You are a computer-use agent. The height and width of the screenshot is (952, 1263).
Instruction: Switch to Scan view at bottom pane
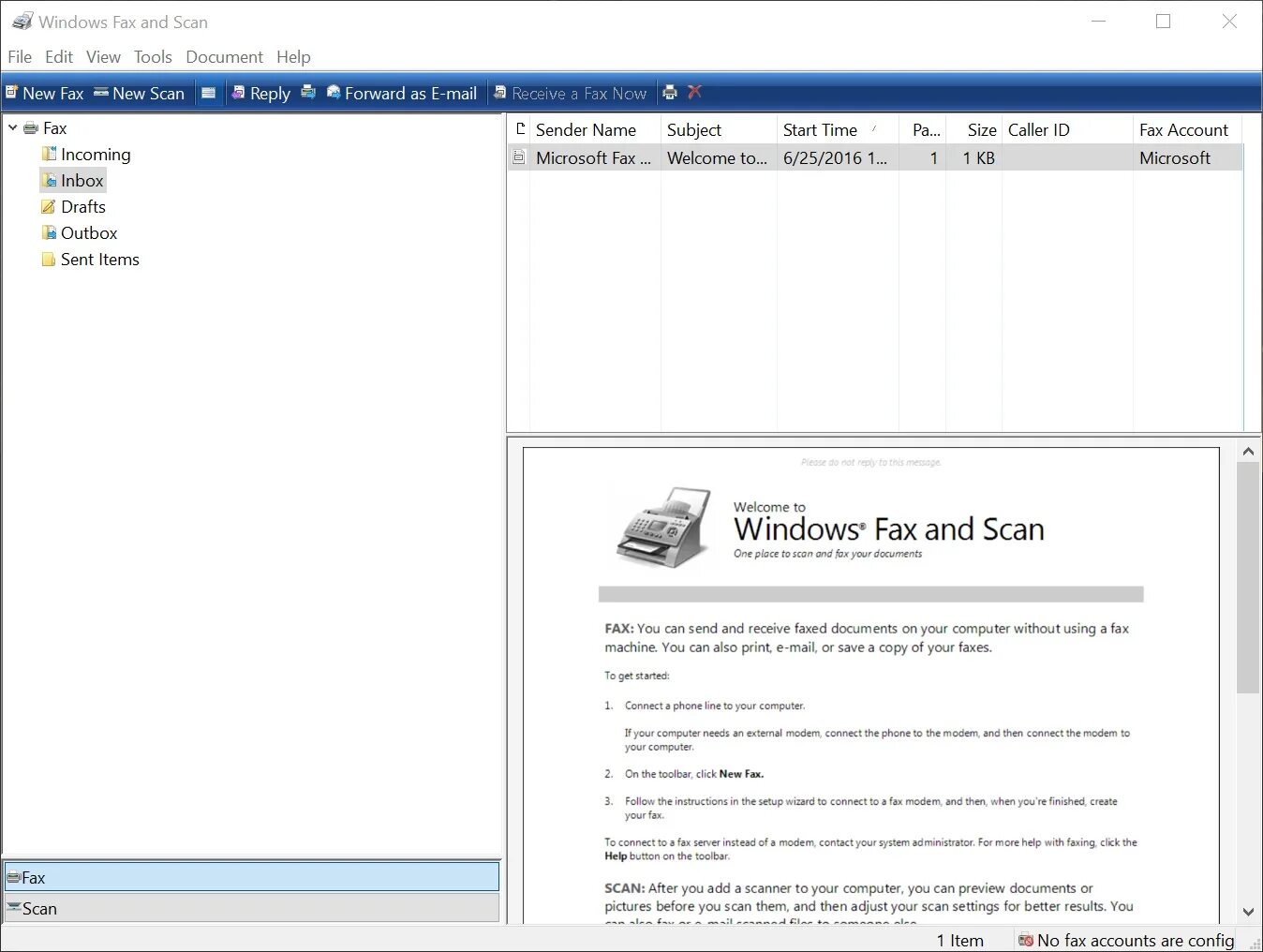pyautogui.click(x=251, y=908)
